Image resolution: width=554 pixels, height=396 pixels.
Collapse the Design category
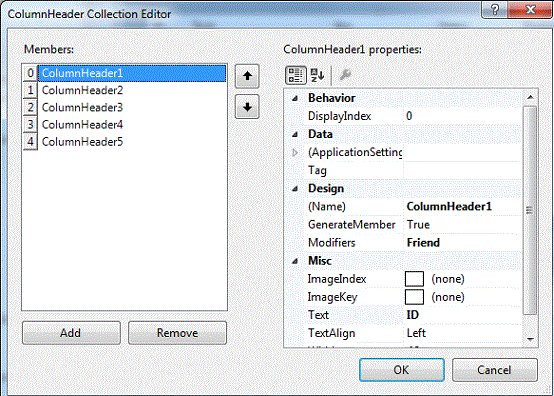pos(295,189)
